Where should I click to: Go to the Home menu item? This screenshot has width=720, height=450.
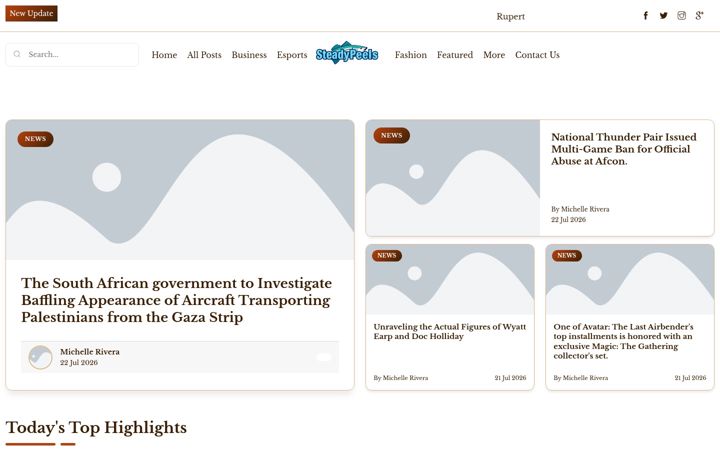[x=164, y=55]
